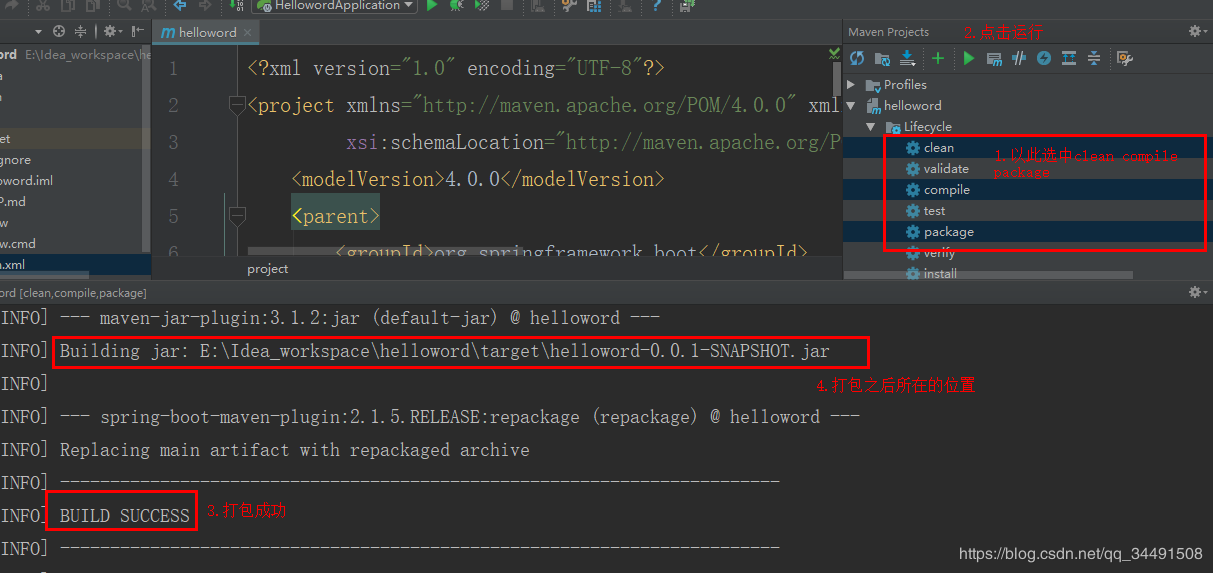The width and height of the screenshot is (1213, 573).
Task: Click Maven panel horizontal scrollbar
Action: point(990,275)
